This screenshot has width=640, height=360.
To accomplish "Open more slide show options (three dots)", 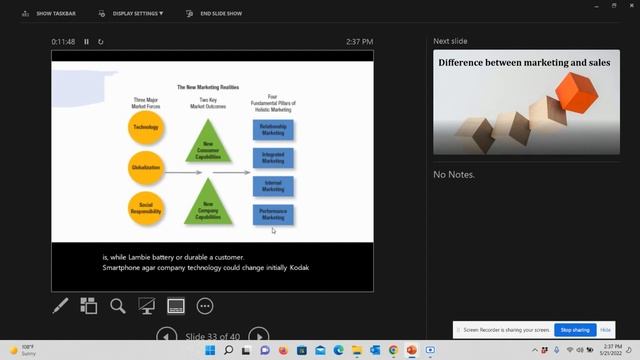I will [x=205, y=306].
